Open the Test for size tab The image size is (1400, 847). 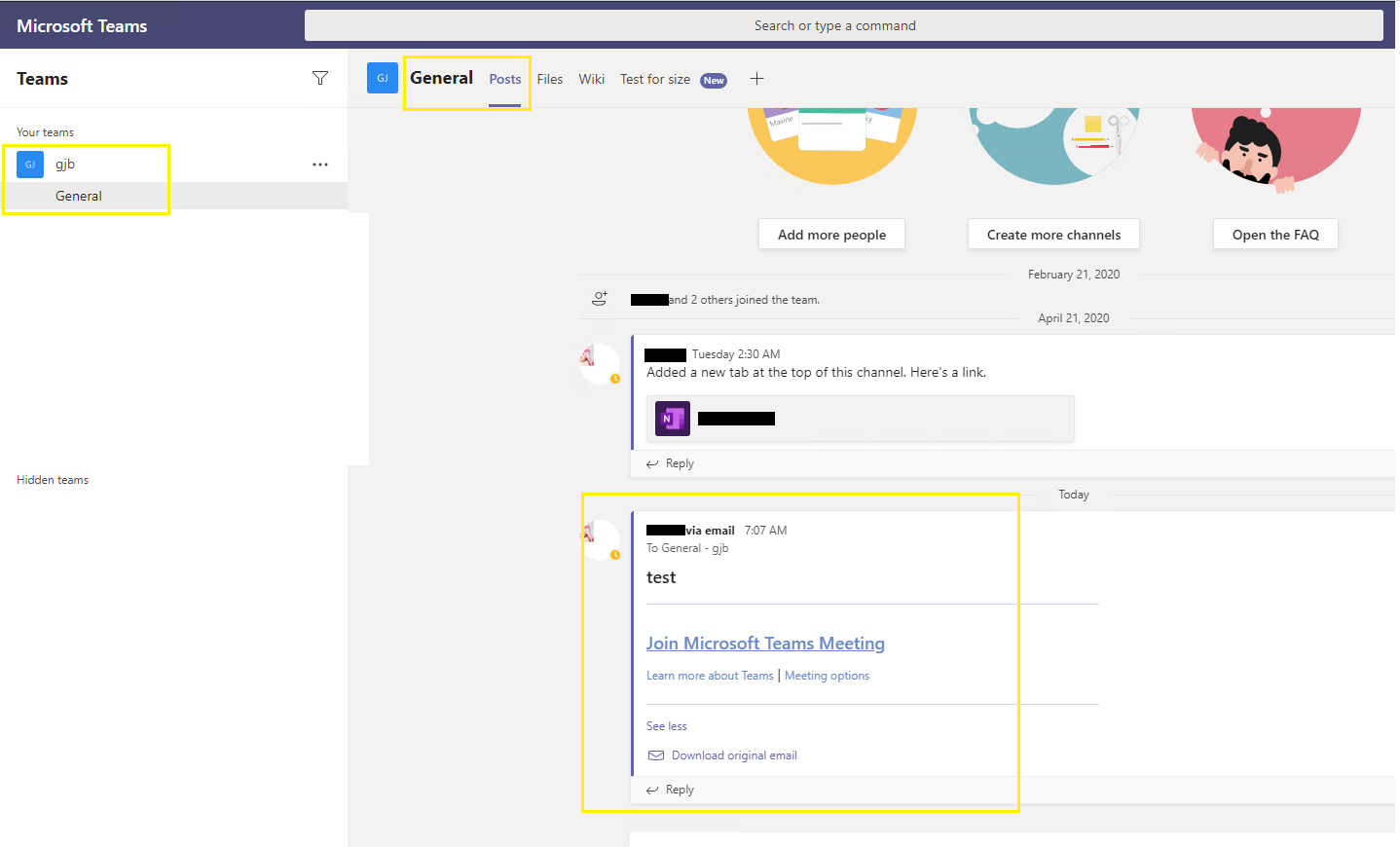655,79
